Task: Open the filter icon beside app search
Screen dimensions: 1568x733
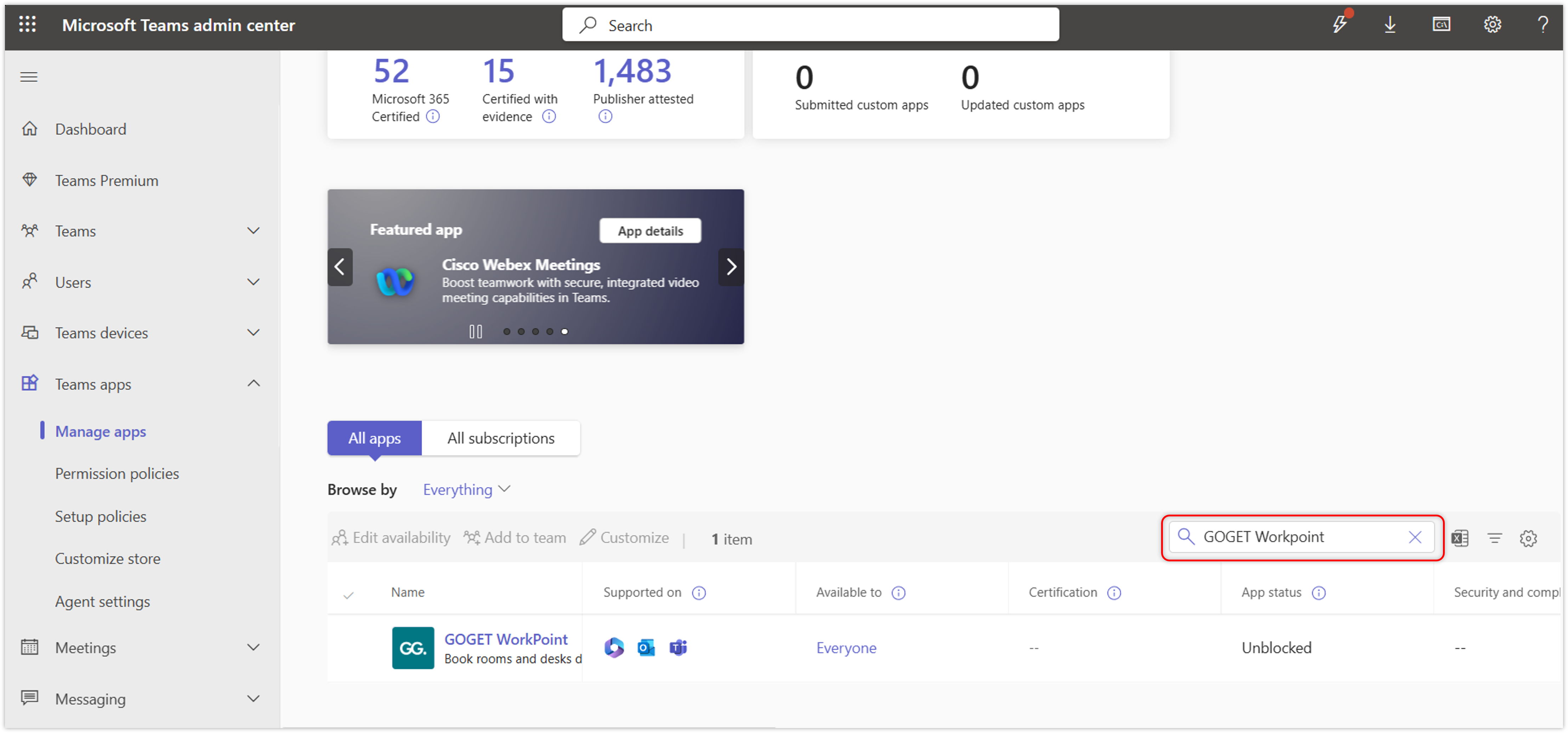Action: [1495, 538]
